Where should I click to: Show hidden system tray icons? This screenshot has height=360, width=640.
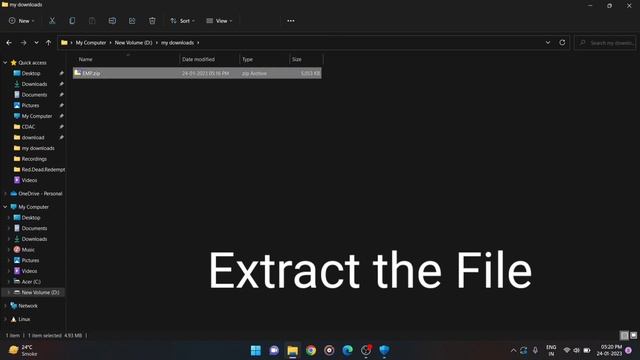tap(513, 351)
